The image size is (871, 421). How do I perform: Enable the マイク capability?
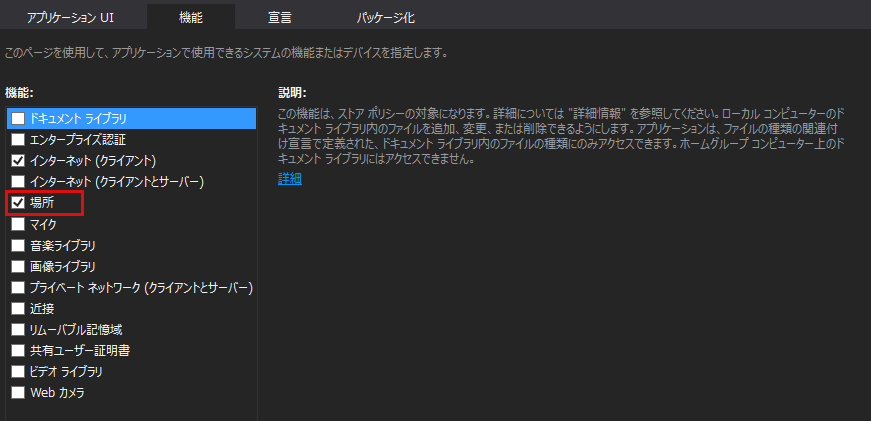tap(18, 224)
